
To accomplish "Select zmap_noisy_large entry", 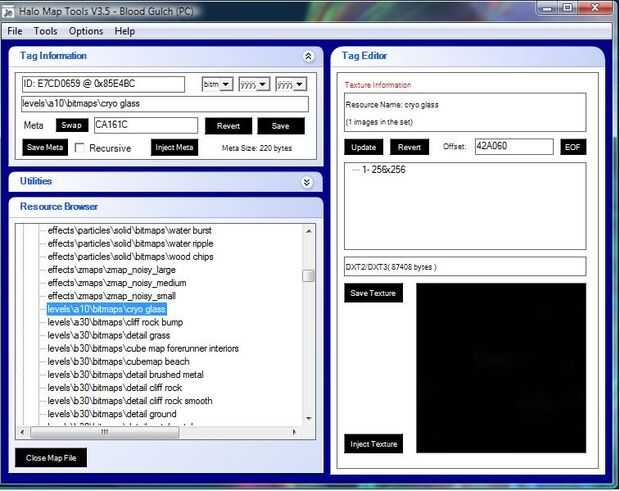I will tap(112, 270).
